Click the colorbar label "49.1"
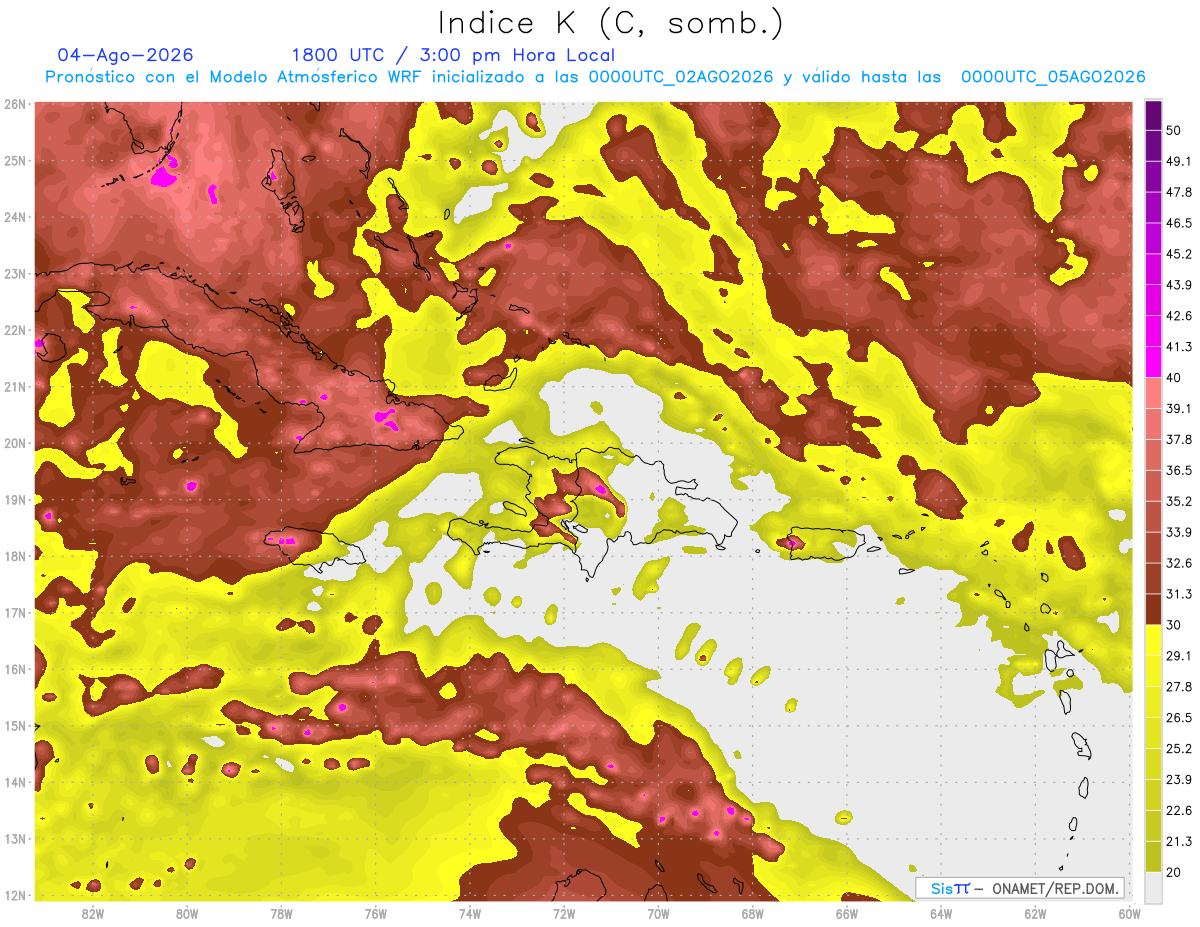Image resolution: width=1200 pixels, height=927 pixels. click(x=1177, y=161)
